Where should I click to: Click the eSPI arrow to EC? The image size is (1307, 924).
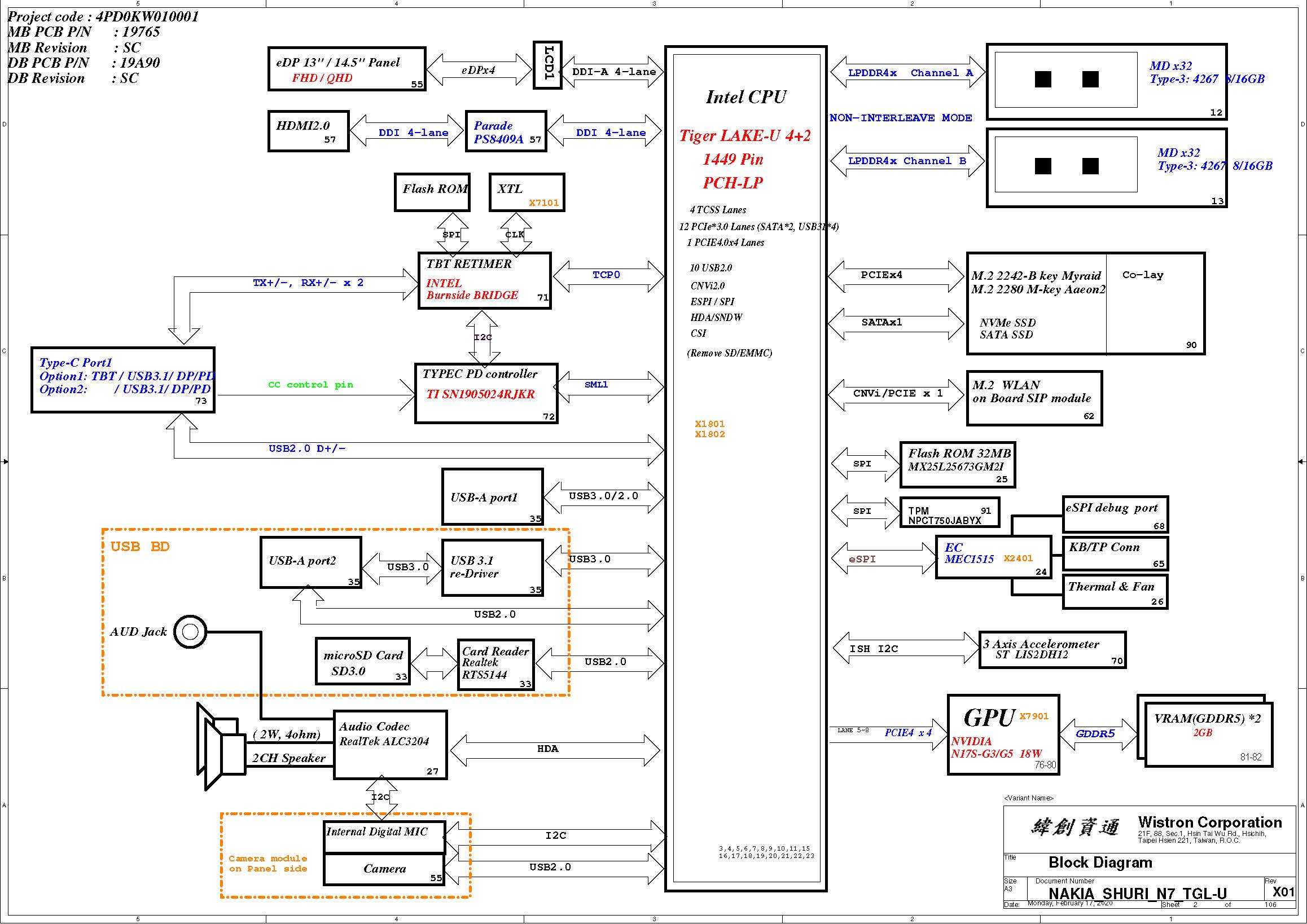pyautogui.click(x=884, y=558)
